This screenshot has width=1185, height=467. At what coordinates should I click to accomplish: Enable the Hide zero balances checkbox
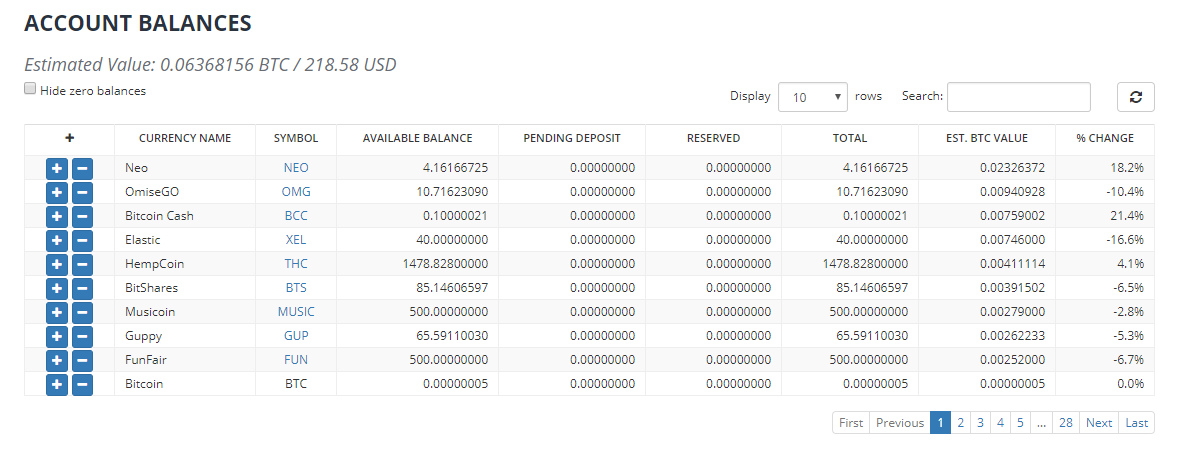(x=30, y=88)
